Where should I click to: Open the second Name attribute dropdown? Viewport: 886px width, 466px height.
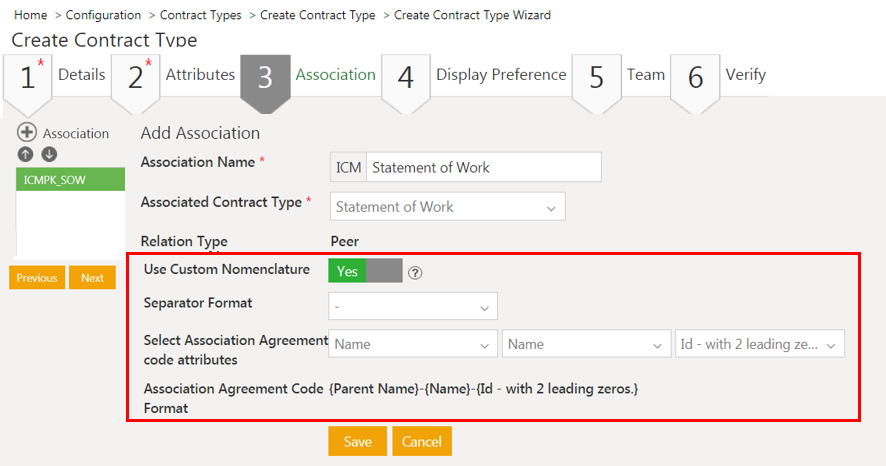pyautogui.click(x=586, y=344)
